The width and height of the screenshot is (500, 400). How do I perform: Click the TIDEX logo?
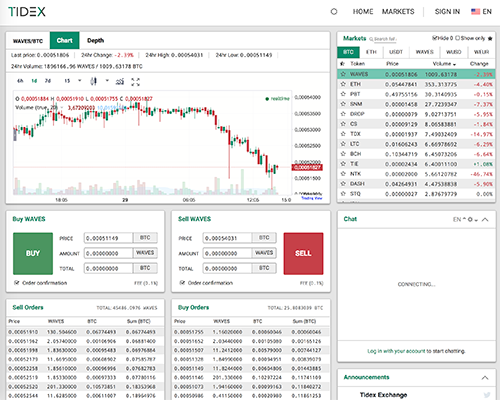(x=27, y=12)
